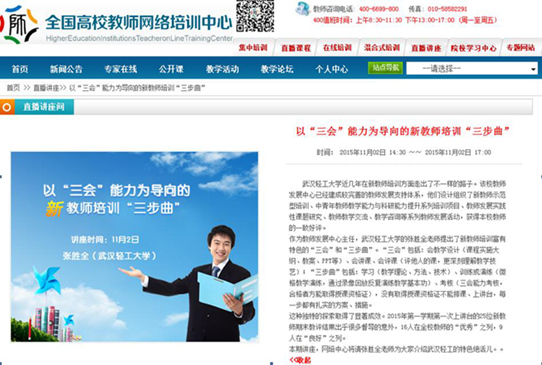Image resolution: width=542 pixels, height=365 pixels.
Task: Open the 混合式培训 tab
Action: pos(382,48)
